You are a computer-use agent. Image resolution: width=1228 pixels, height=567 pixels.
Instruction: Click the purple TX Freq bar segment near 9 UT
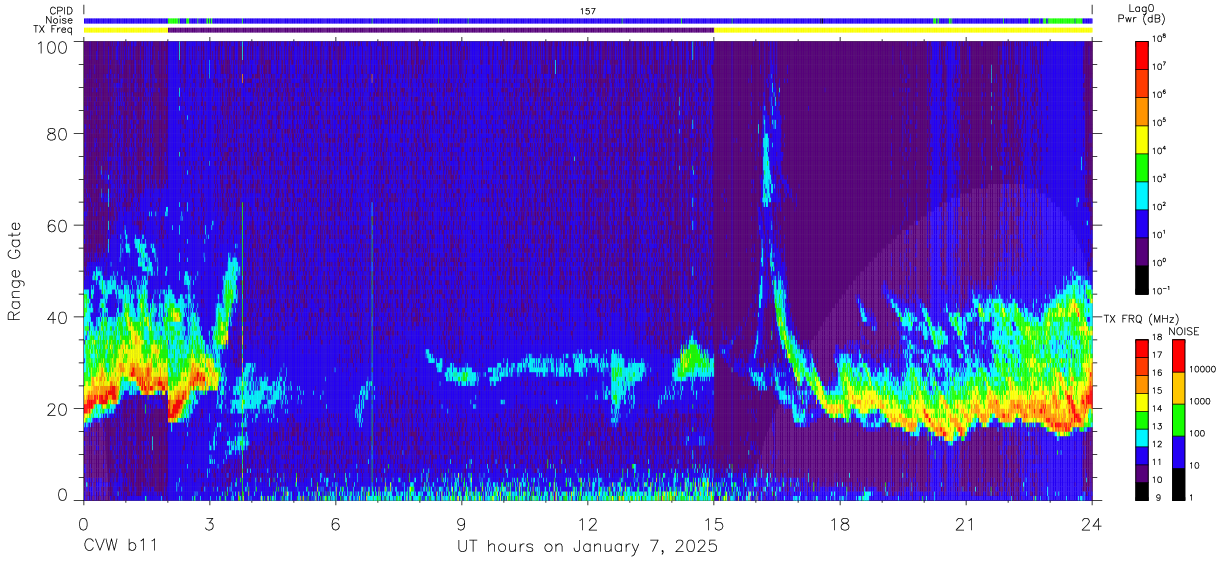pyautogui.click(x=441, y=30)
